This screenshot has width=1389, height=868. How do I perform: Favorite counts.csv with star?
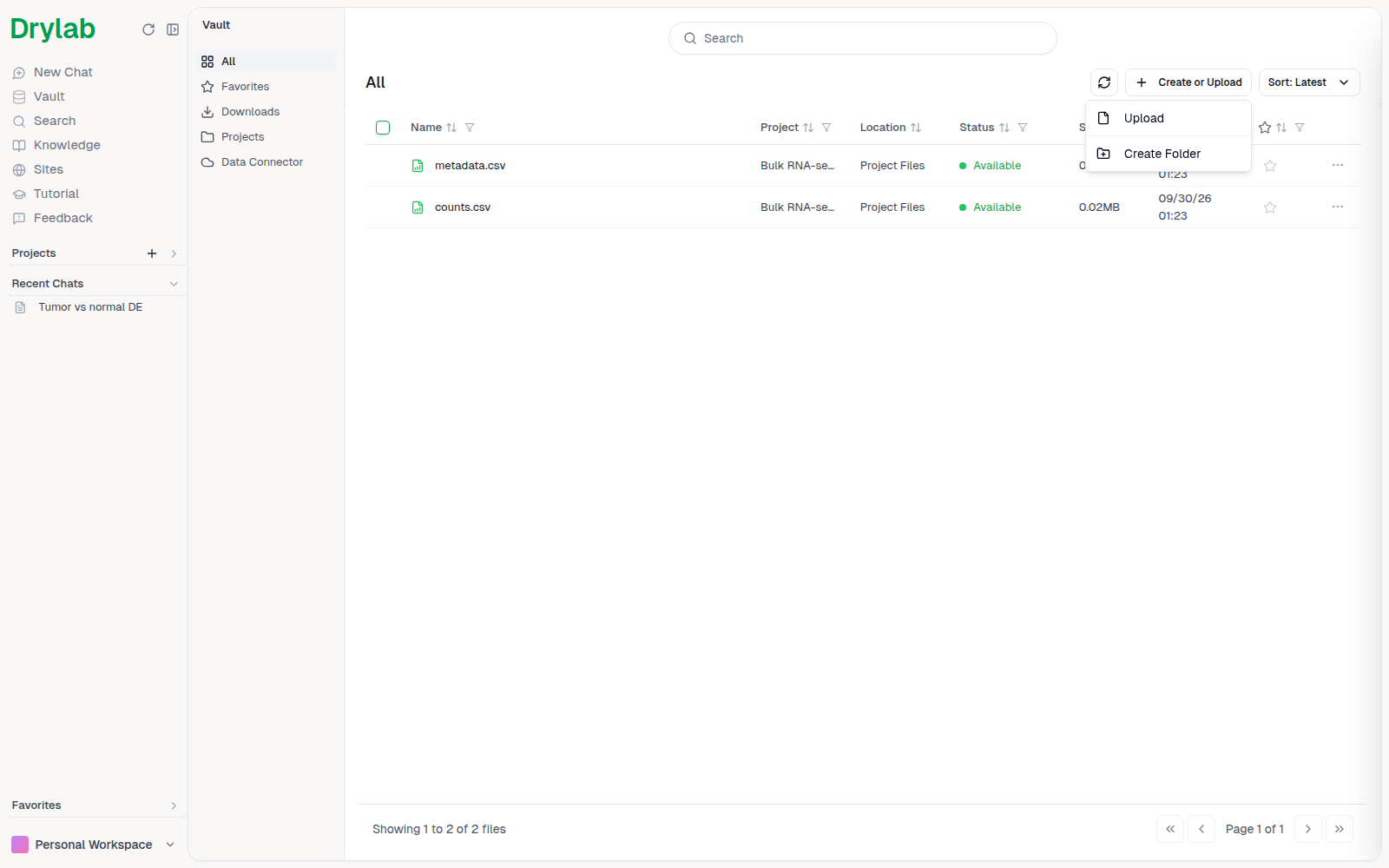pyautogui.click(x=1270, y=207)
